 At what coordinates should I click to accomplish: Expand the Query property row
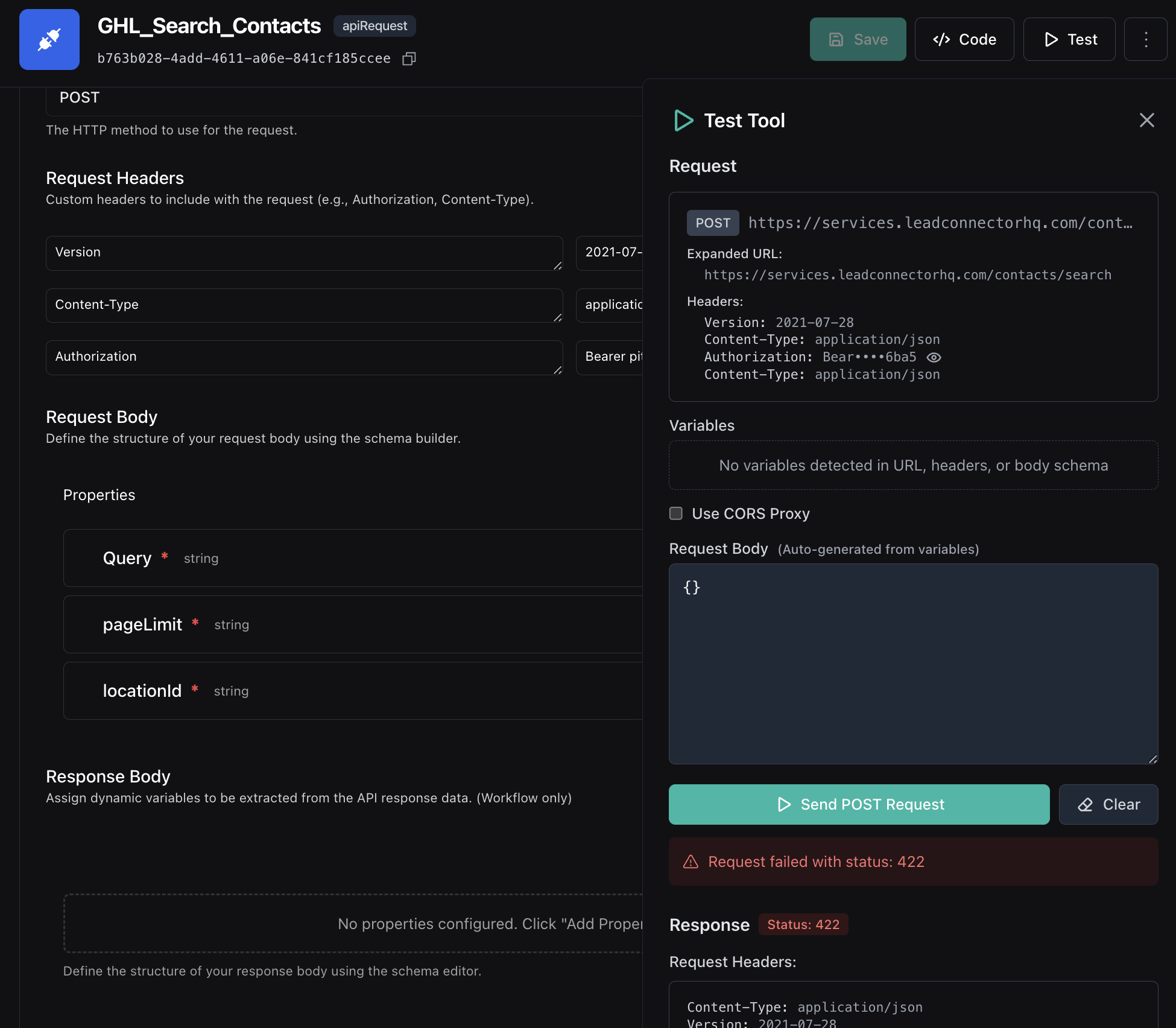coord(353,558)
